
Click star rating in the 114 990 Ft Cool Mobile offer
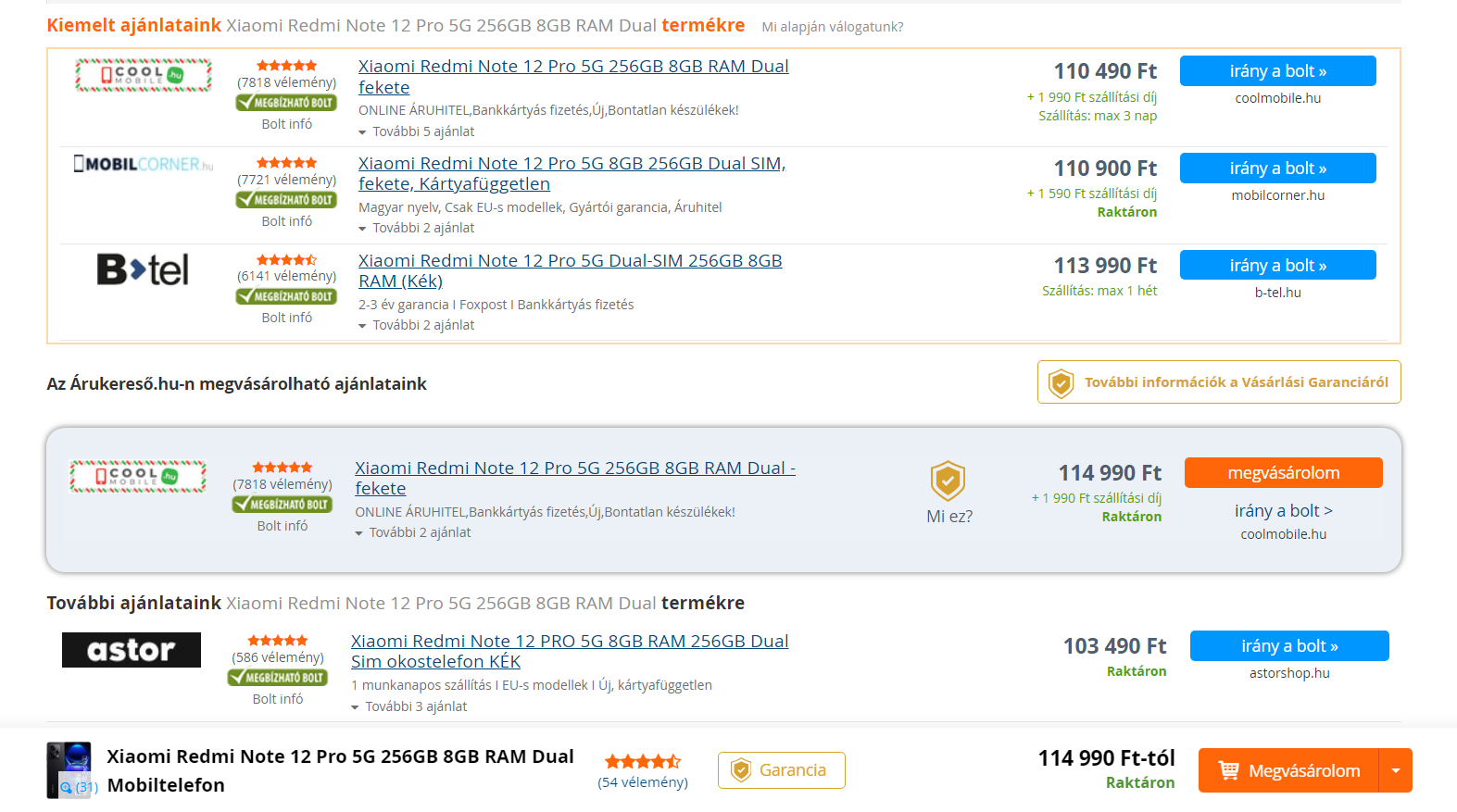(283, 468)
